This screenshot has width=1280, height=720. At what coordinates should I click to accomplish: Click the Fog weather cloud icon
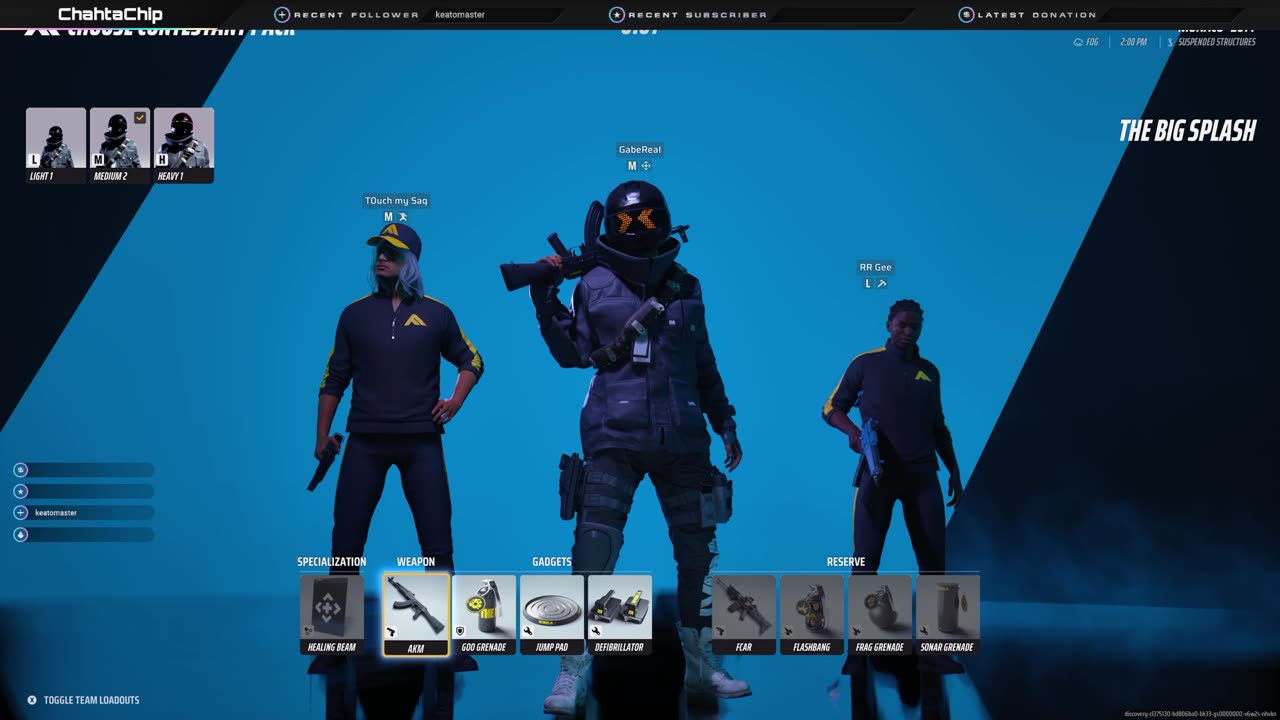click(1078, 42)
